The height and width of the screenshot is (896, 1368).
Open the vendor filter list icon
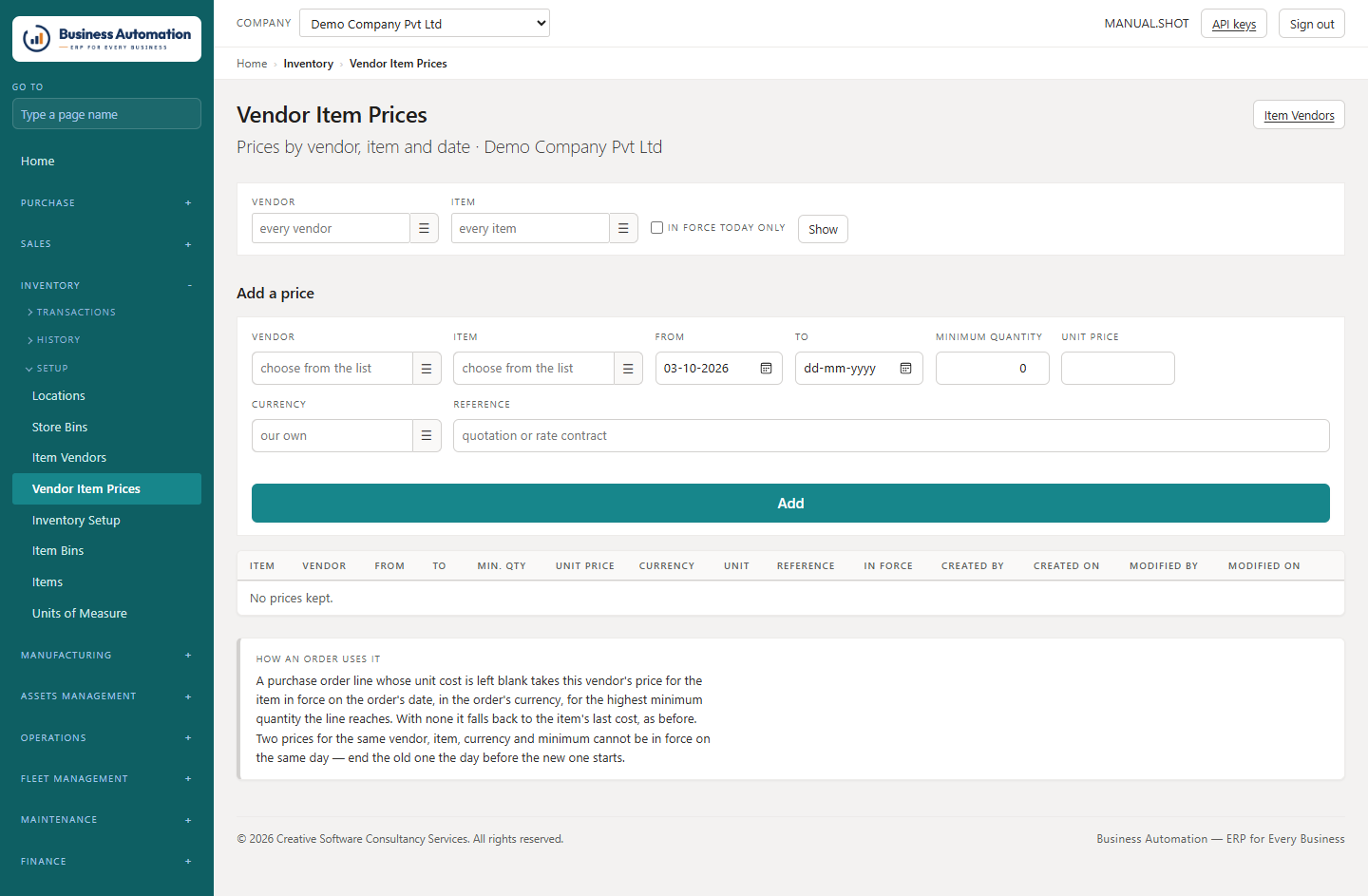click(424, 229)
